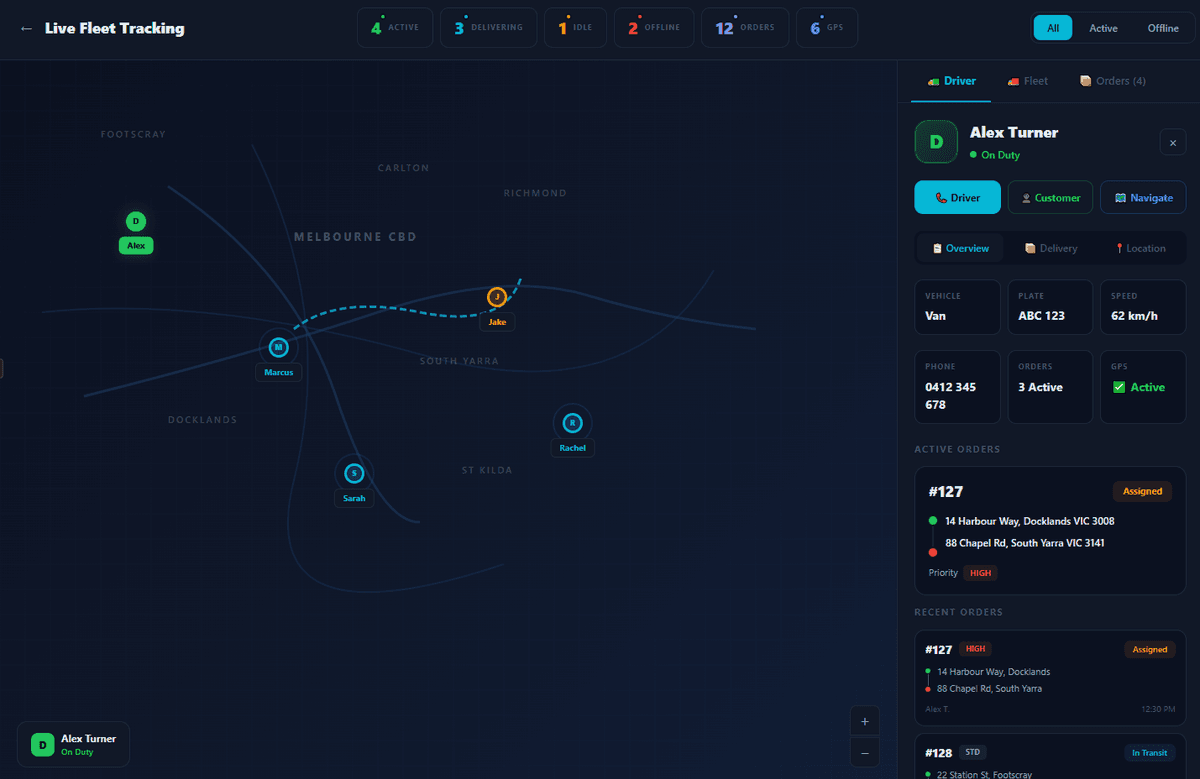Zoom in the map with plus button

pos(864,721)
